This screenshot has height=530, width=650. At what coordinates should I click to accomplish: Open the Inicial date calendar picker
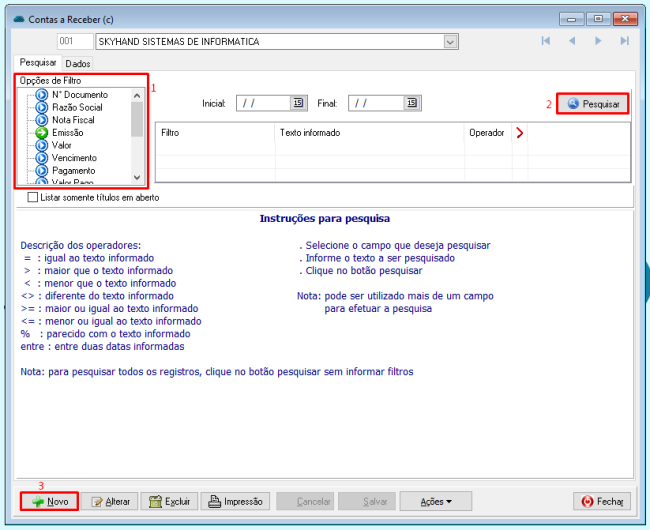coord(298,103)
